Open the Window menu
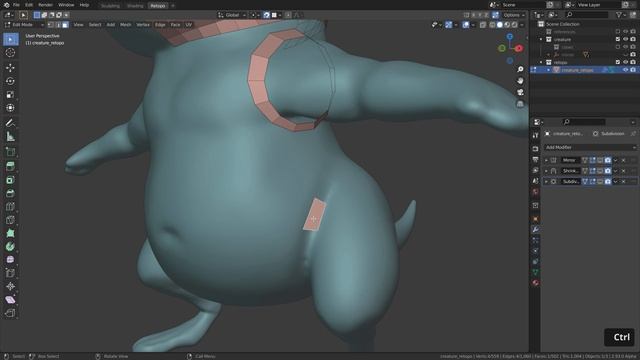The height and width of the screenshot is (360, 640). coord(66,5)
